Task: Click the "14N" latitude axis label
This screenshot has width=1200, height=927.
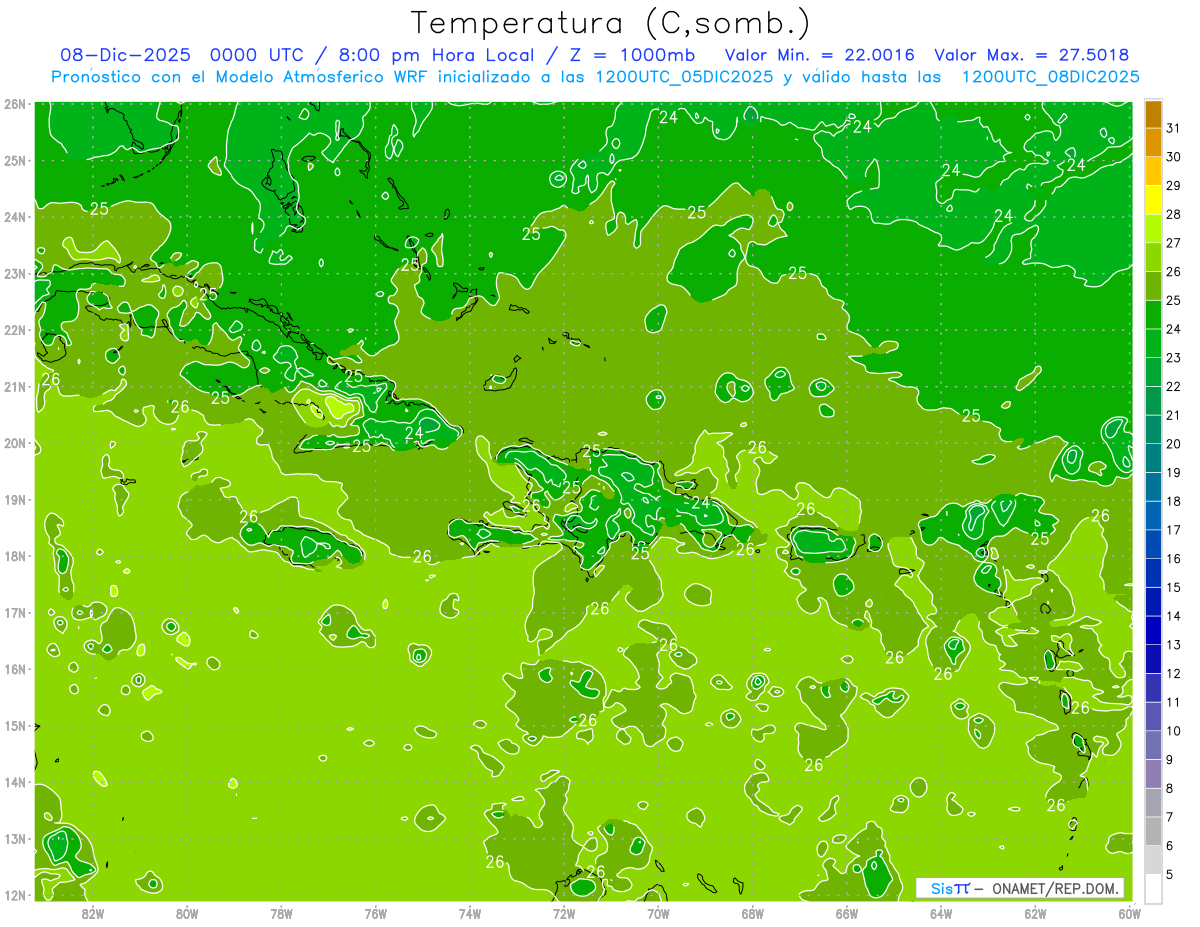Action: click(x=15, y=782)
